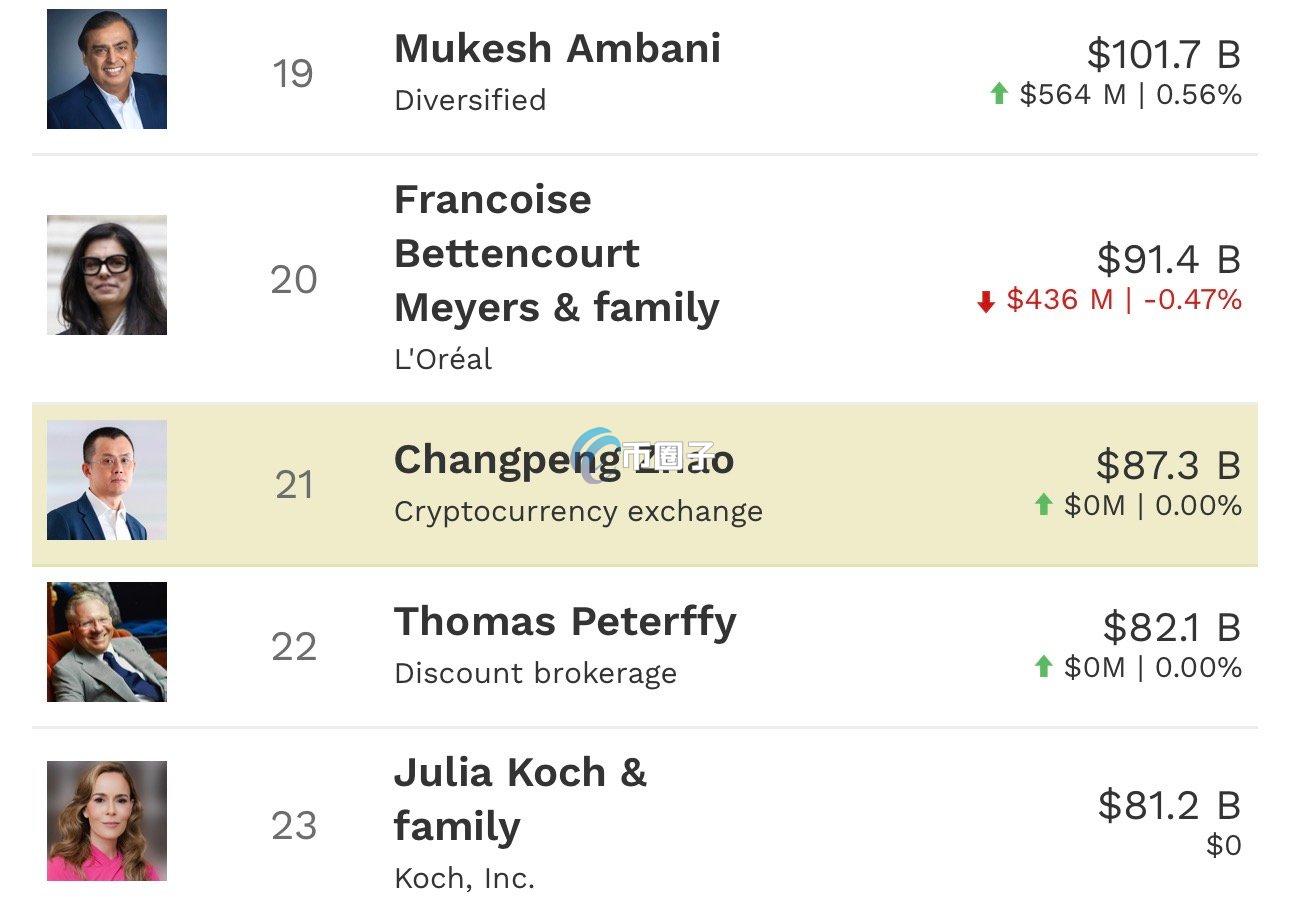
Task: Click the Koch, Inc. source label
Action: 464,878
